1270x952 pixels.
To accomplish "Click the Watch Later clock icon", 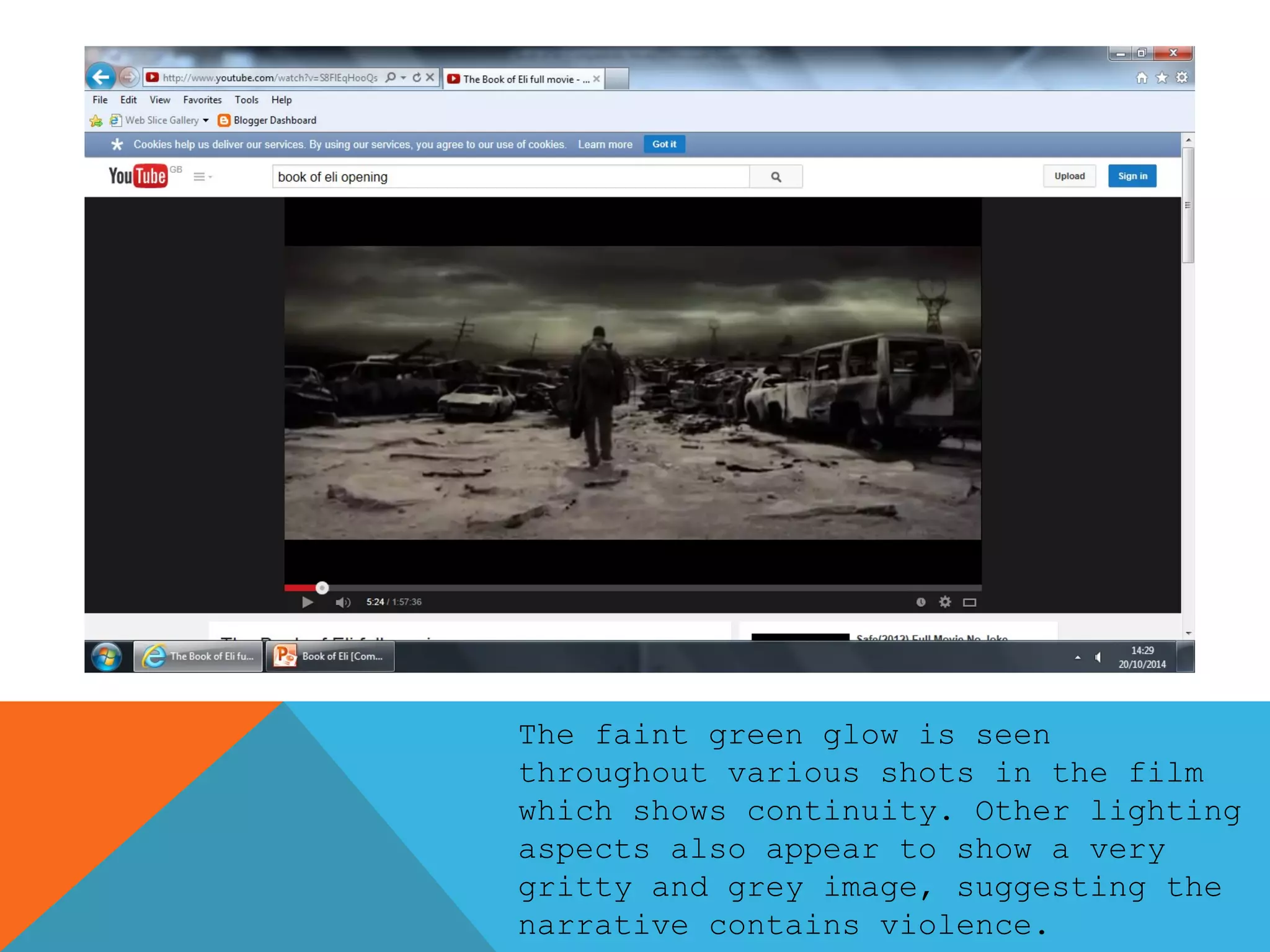I will point(921,602).
